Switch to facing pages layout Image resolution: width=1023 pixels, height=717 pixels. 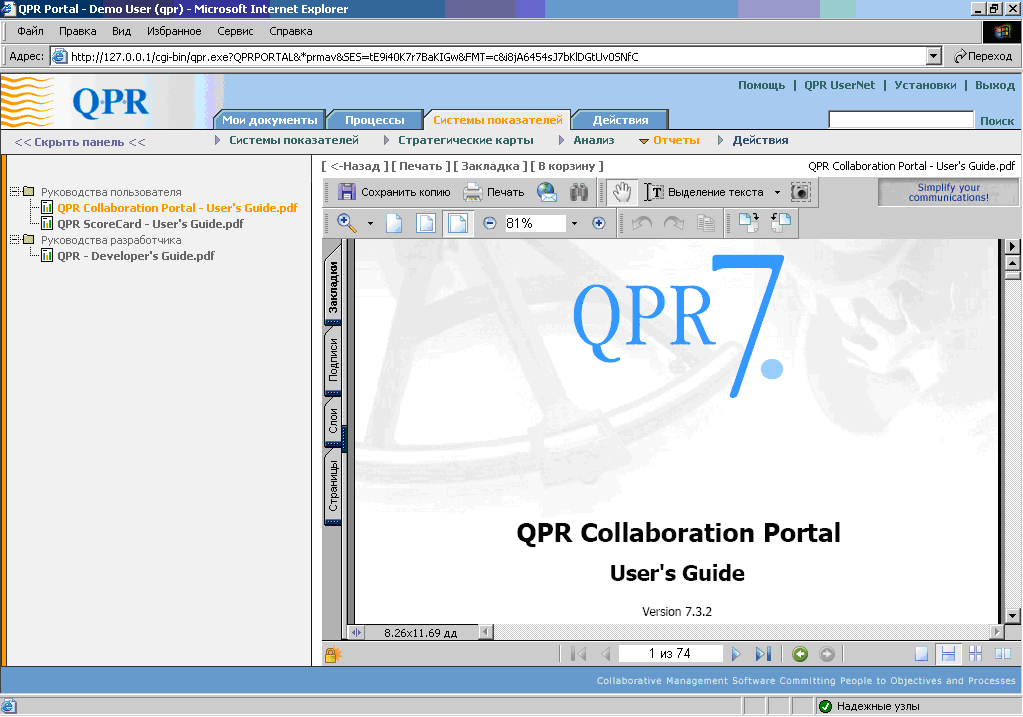click(x=1003, y=654)
